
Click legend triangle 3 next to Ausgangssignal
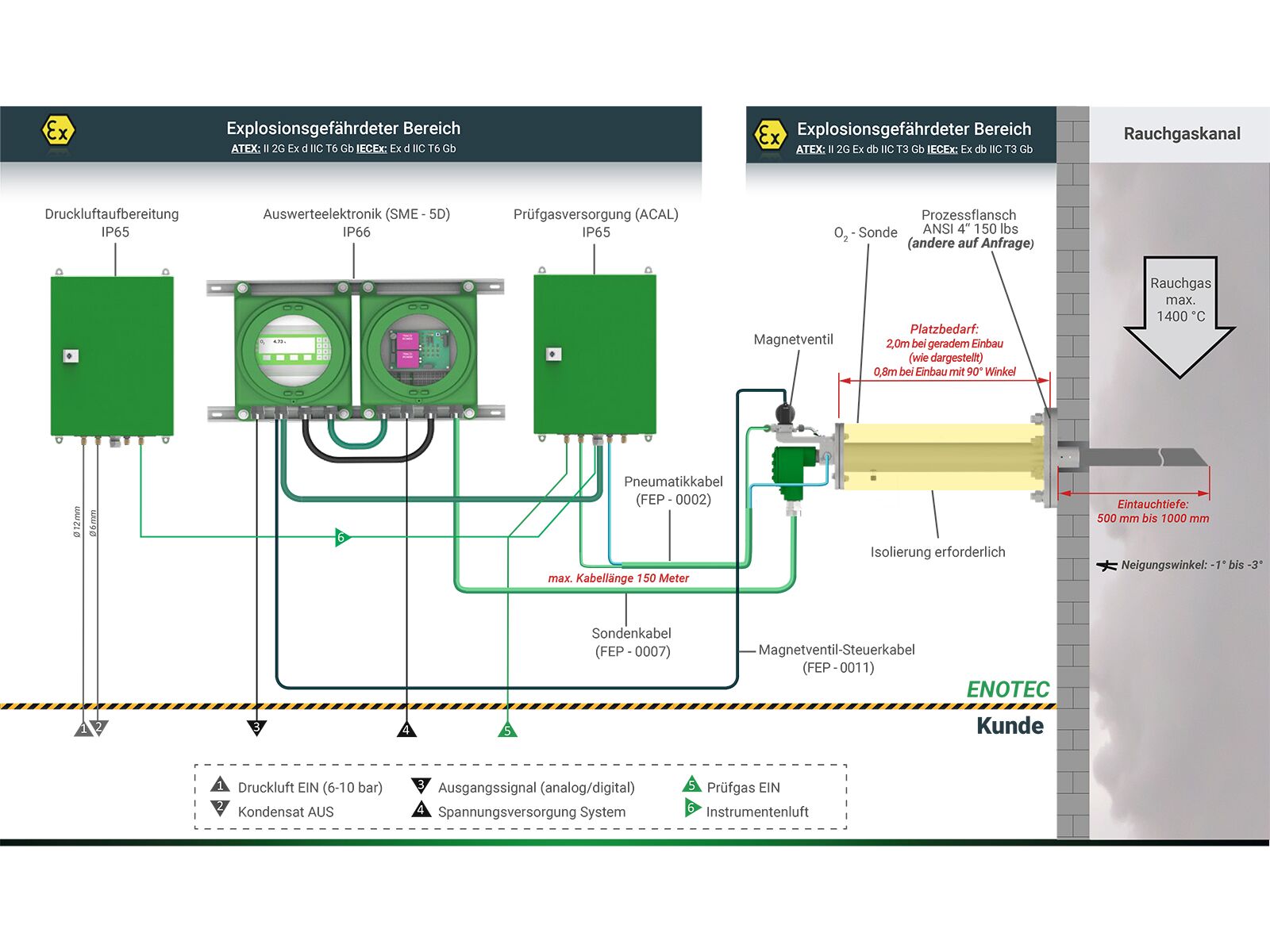coord(421,785)
